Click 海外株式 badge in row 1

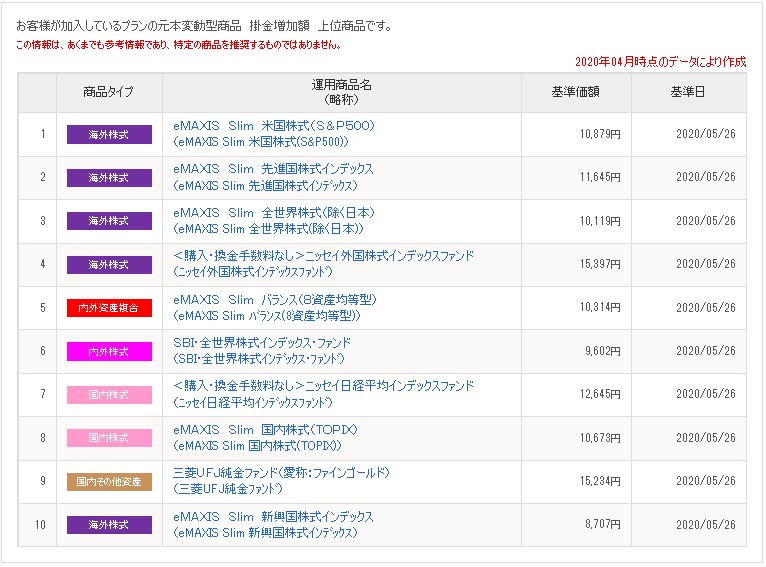tap(109, 134)
